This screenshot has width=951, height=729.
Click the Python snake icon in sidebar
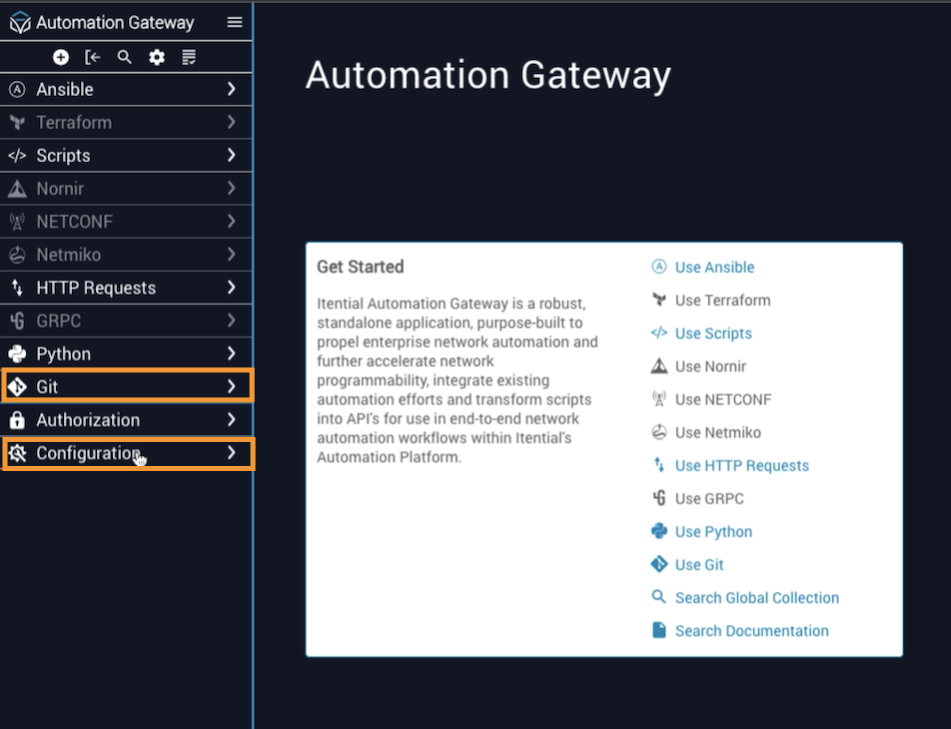[x=17, y=354]
